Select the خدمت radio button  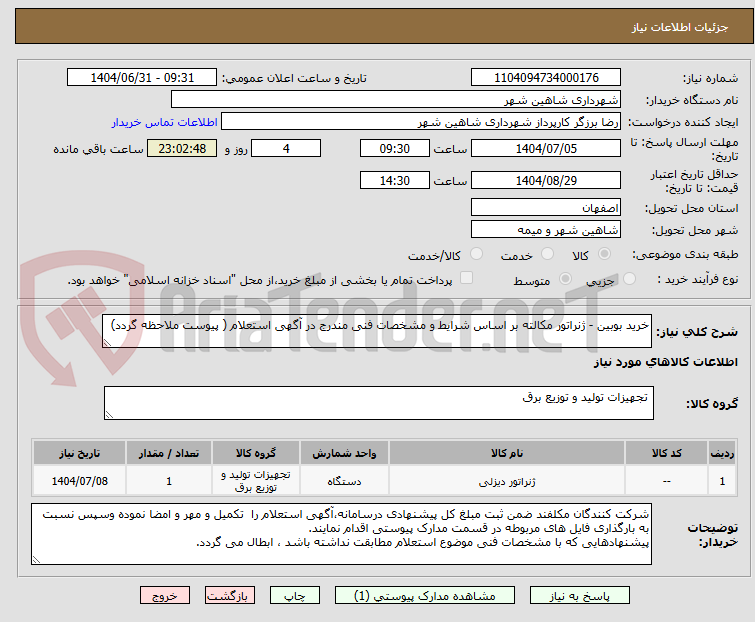(x=547, y=254)
